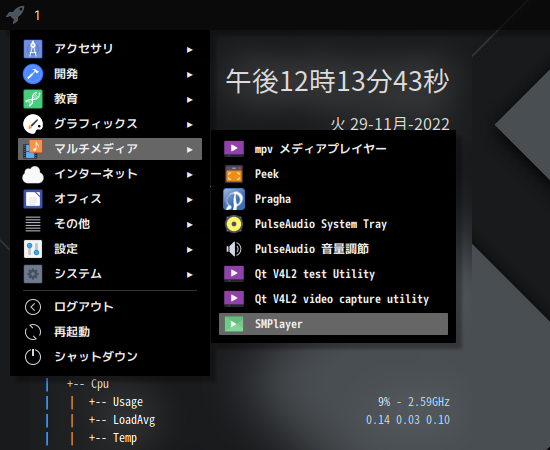Open the 教育 menu category

[x=110, y=99]
